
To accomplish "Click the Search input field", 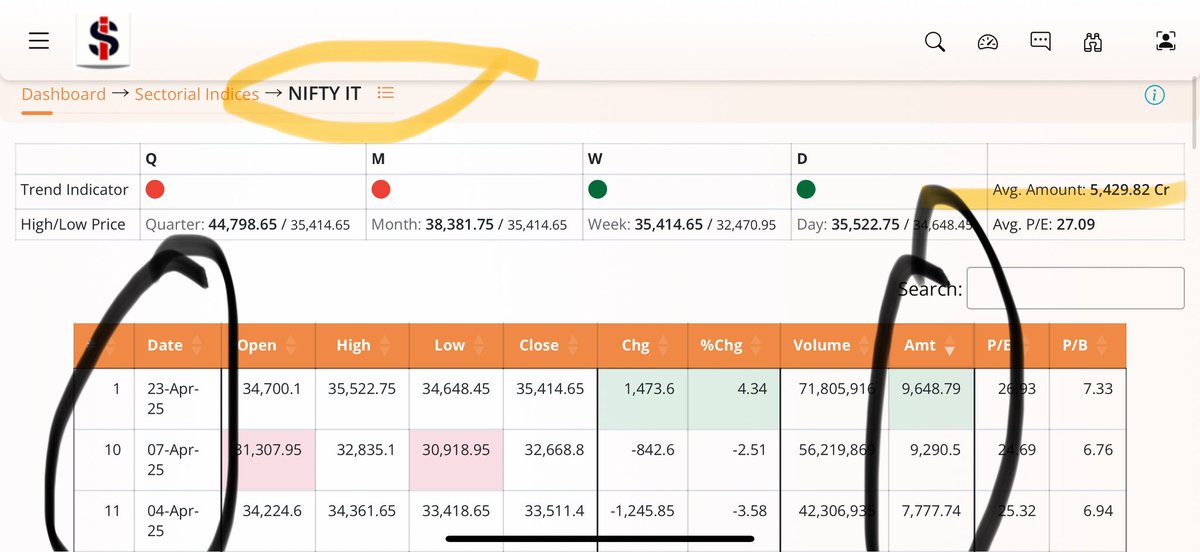I will click(x=1076, y=289).
